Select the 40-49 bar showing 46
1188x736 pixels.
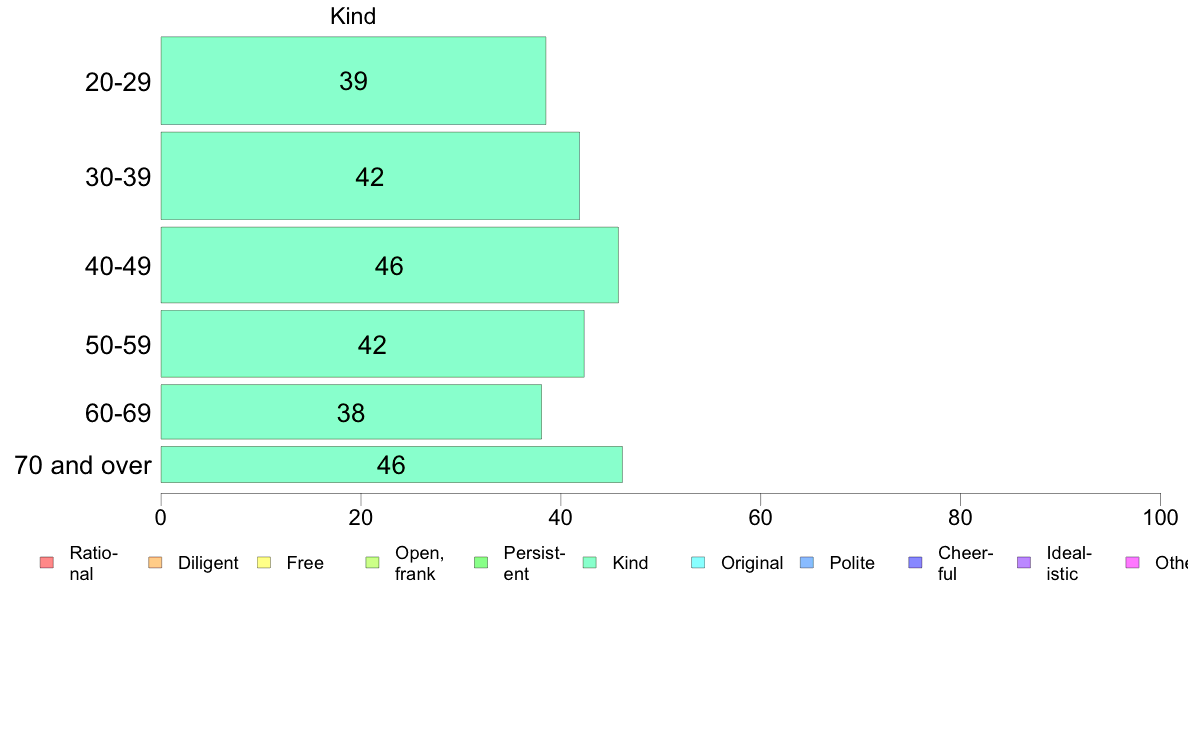click(x=389, y=265)
